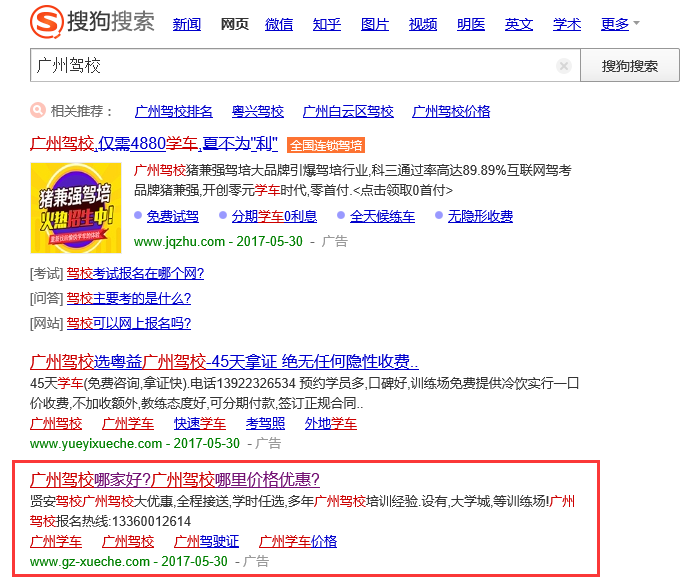Open 广州驾校 sublink under yueyixueche result
This screenshot has height=585, width=692.
(x=56, y=424)
